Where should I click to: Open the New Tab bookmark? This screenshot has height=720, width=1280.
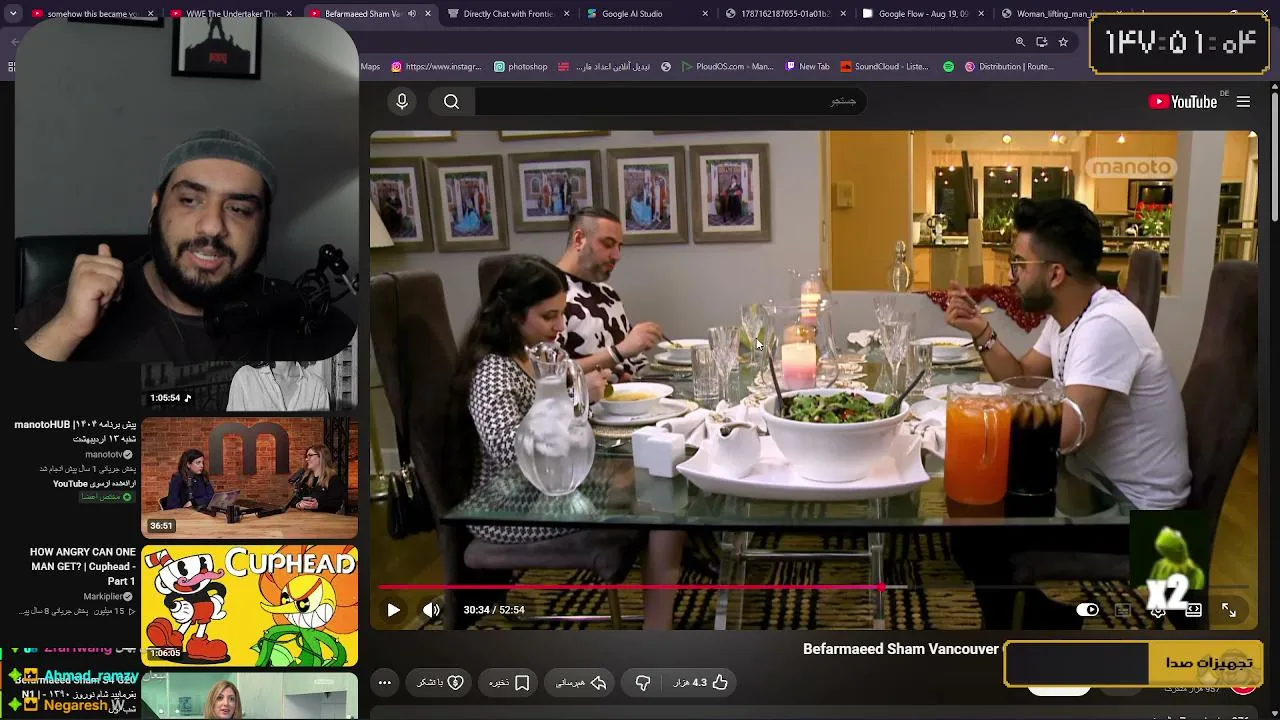click(x=807, y=67)
